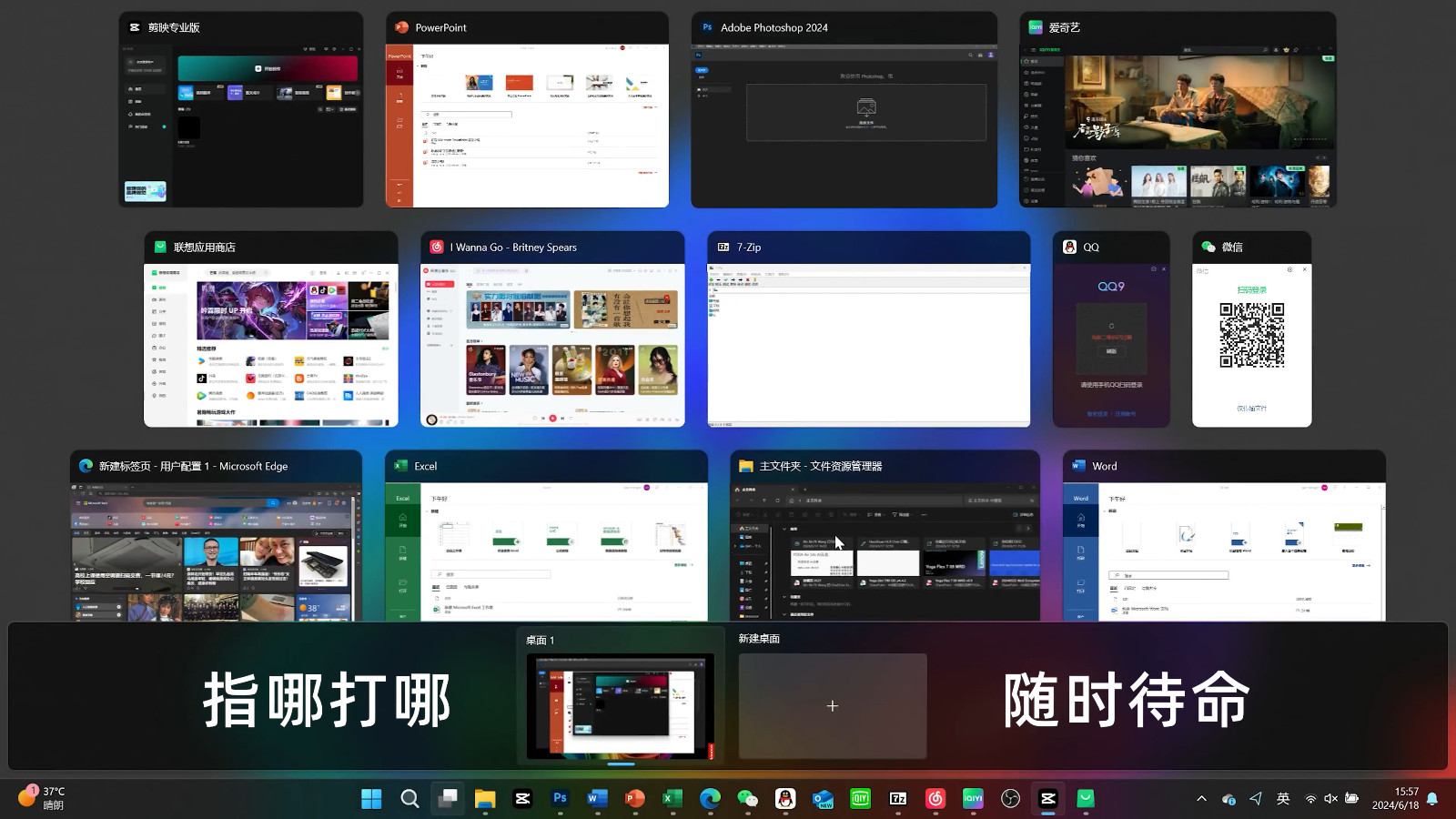Click the PowerPoint taskbar icon
1456x819 pixels.
(x=634, y=799)
